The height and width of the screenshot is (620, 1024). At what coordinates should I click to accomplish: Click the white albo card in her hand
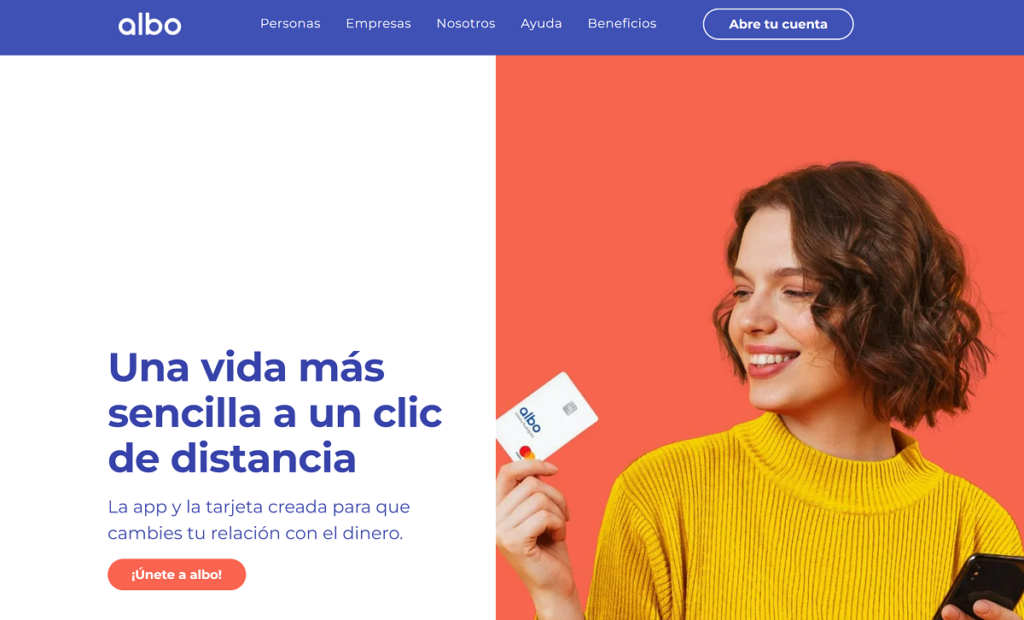[x=546, y=418]
